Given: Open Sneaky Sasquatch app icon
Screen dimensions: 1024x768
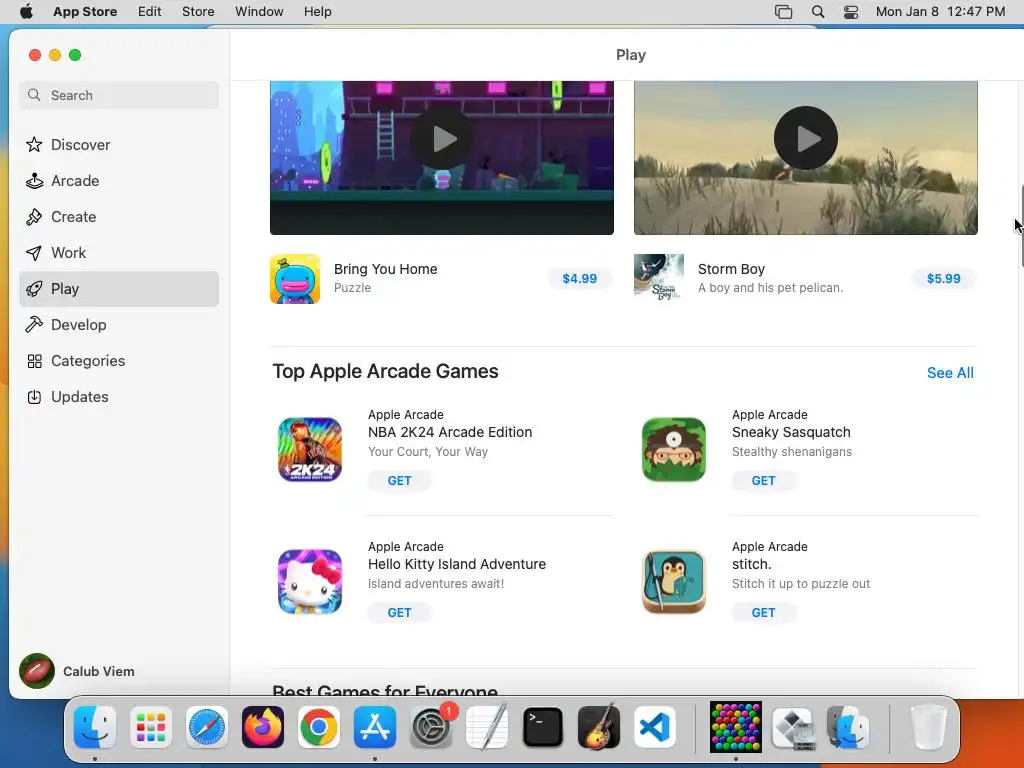Looking at the screenshot, I should [674, 449].
